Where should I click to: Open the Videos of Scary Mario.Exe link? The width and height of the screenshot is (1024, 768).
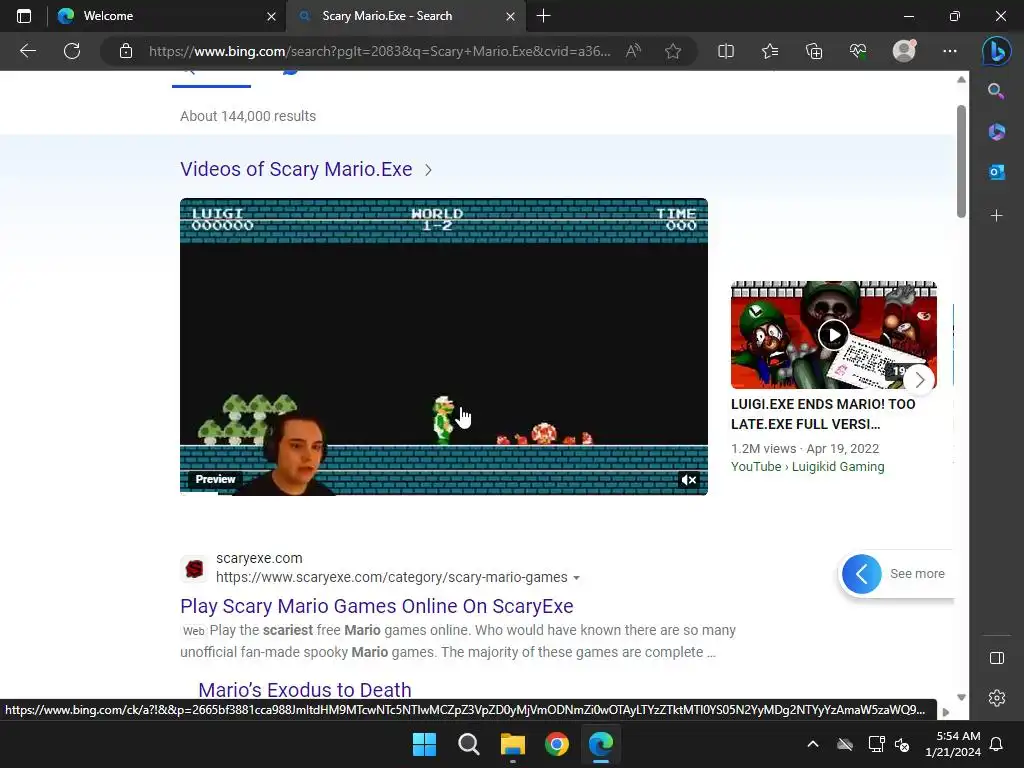coord(296,169)
